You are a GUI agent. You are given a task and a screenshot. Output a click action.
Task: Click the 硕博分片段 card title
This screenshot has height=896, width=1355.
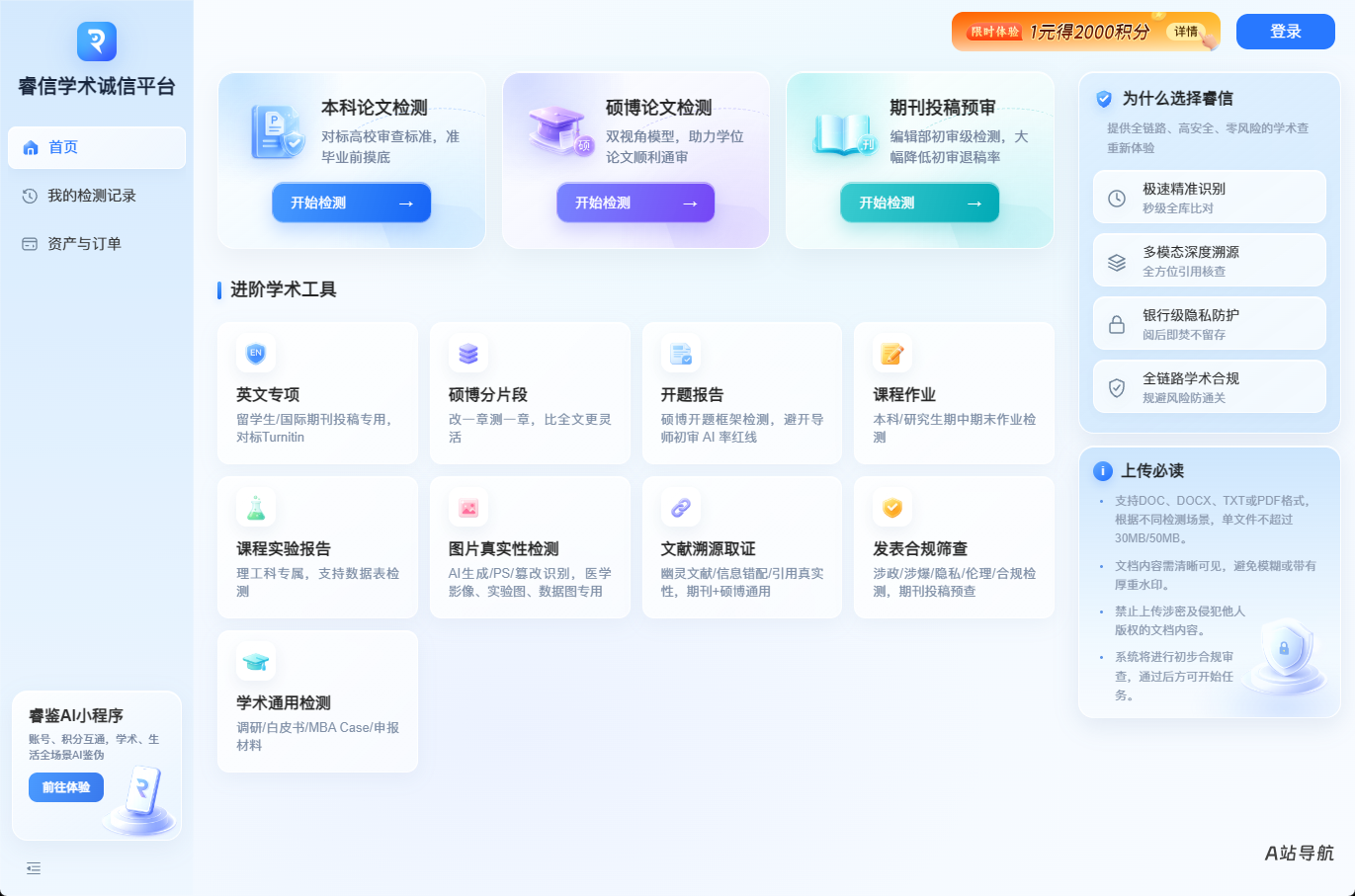point(488,394)
